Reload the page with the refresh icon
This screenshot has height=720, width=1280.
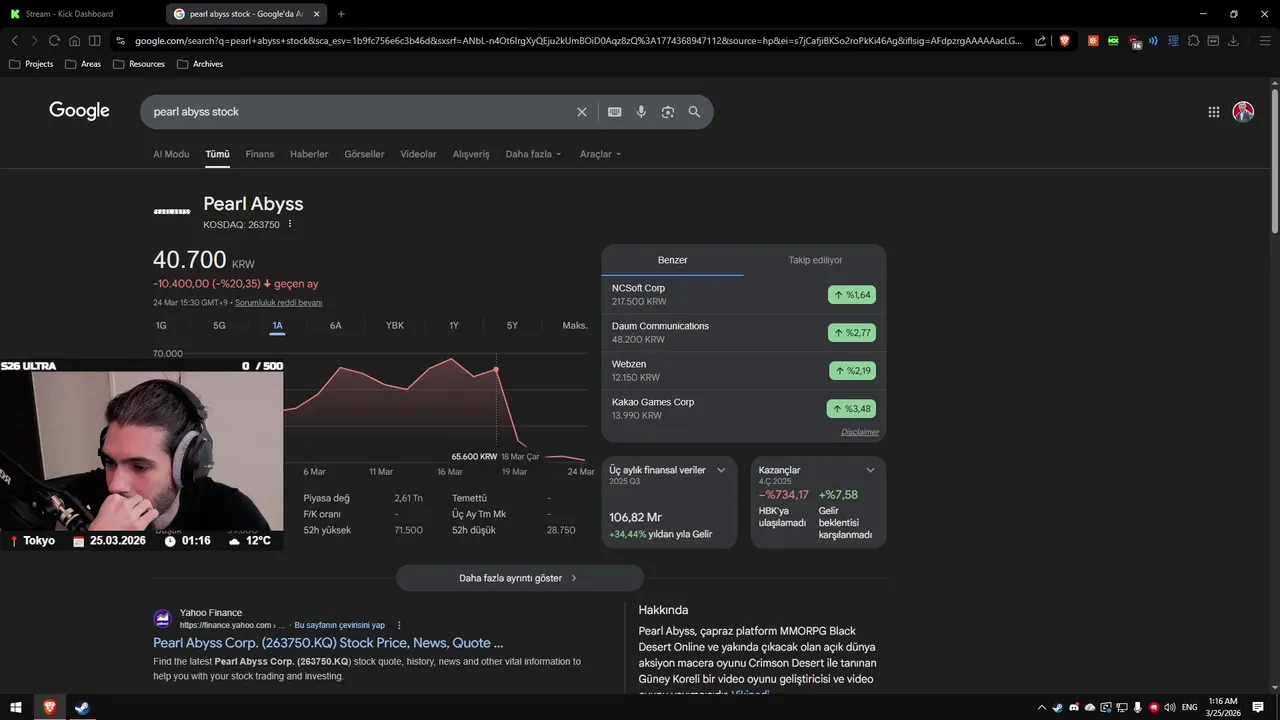tap(54, 41)
